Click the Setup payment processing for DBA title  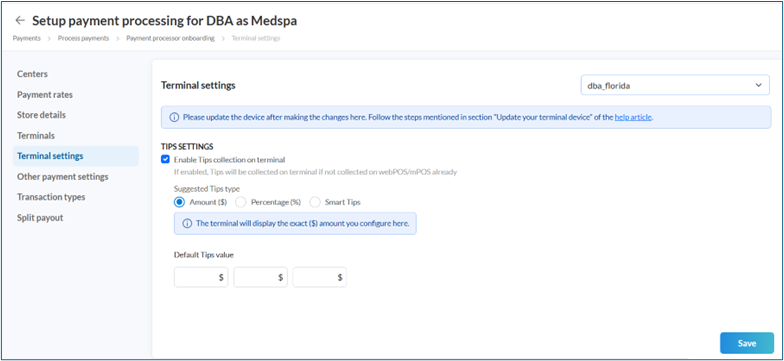(x=164, y=20)
